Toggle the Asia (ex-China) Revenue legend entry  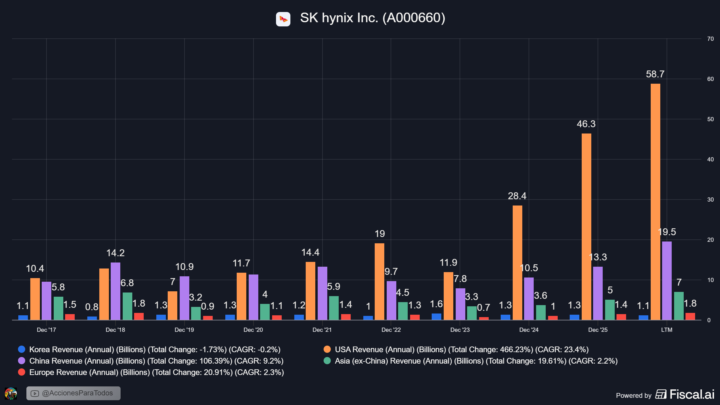(470, 361)
